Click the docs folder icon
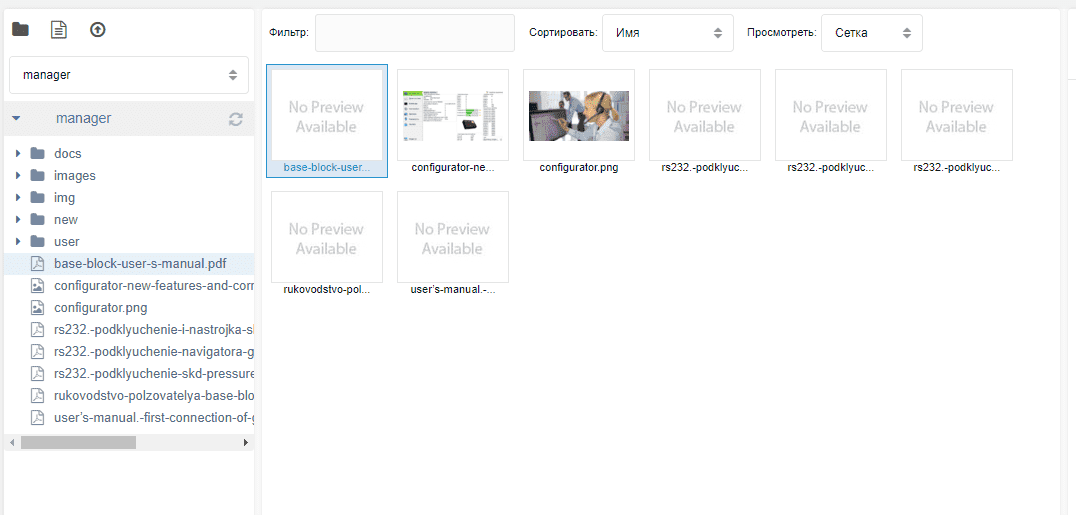This screenshot has height=515, width=1076. pyautogui.click(x=38, y=154)
